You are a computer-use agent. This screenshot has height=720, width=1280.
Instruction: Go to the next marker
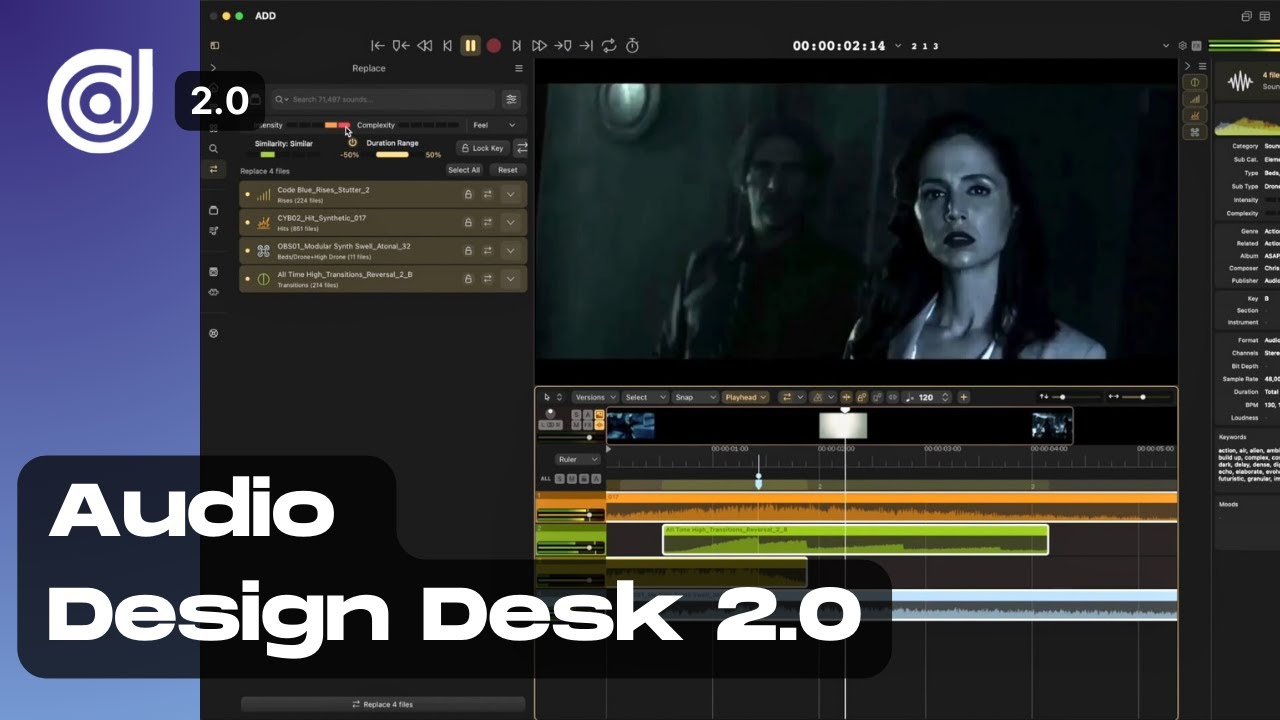[x=563, y=46]
